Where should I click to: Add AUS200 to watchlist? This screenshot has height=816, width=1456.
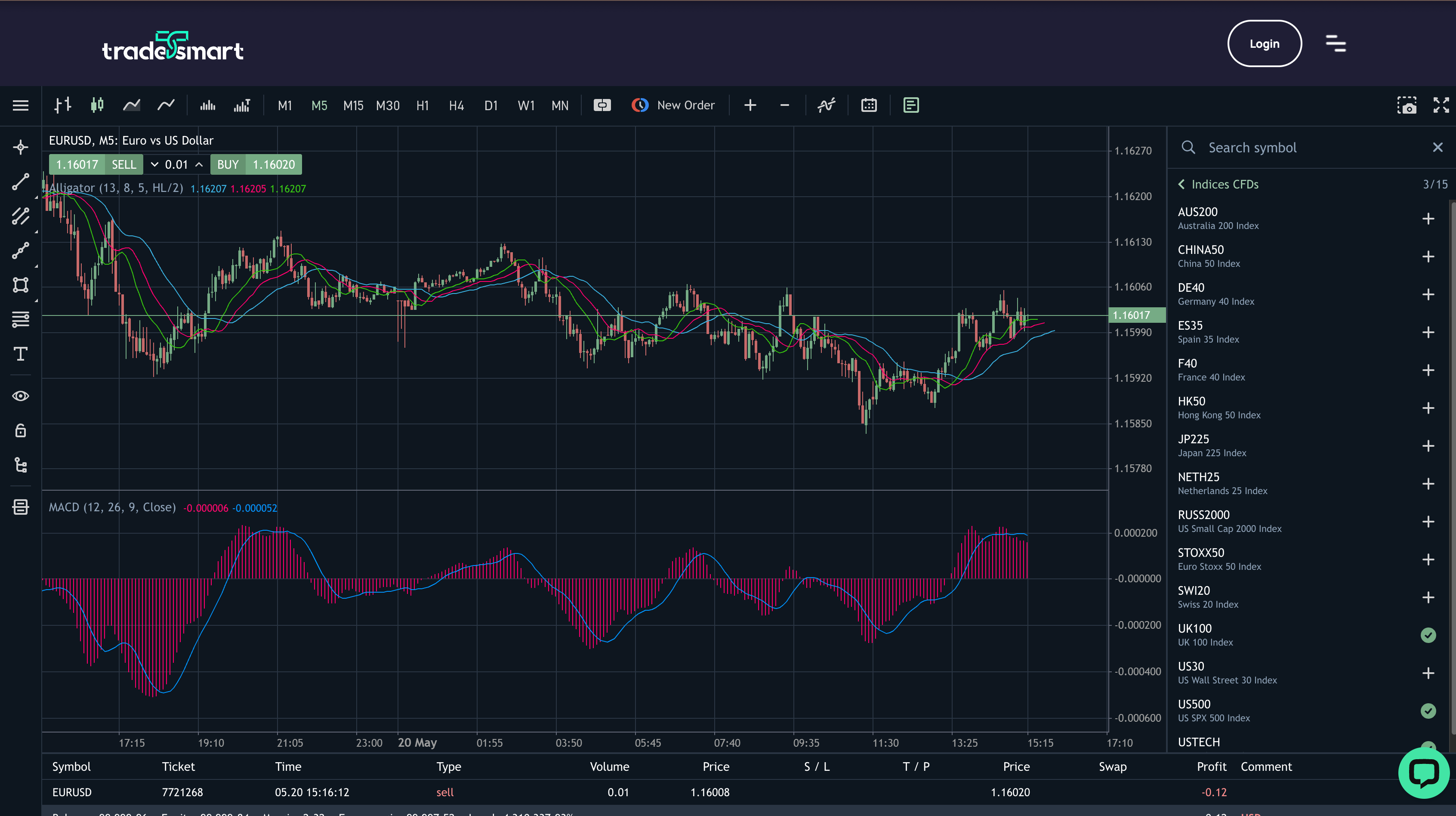click(x=1428, y=219)
